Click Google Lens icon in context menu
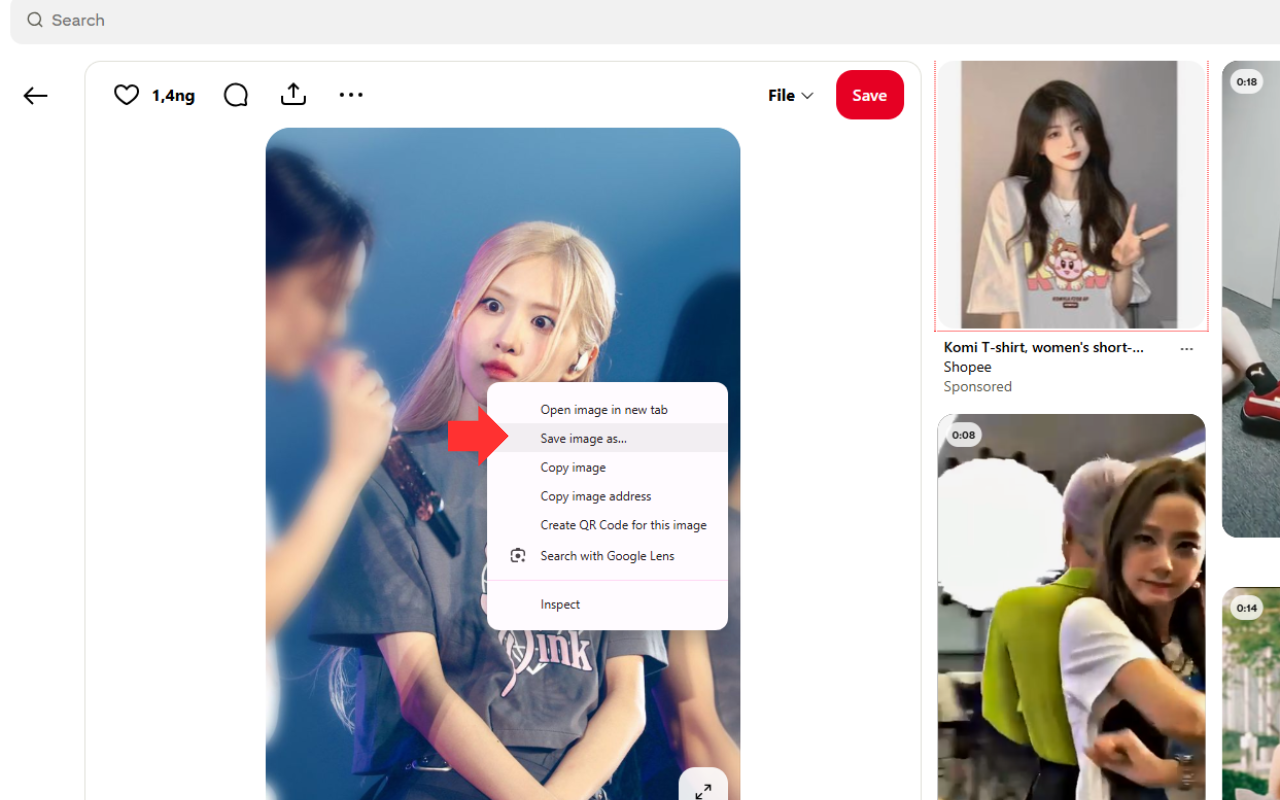 (518, 556)
